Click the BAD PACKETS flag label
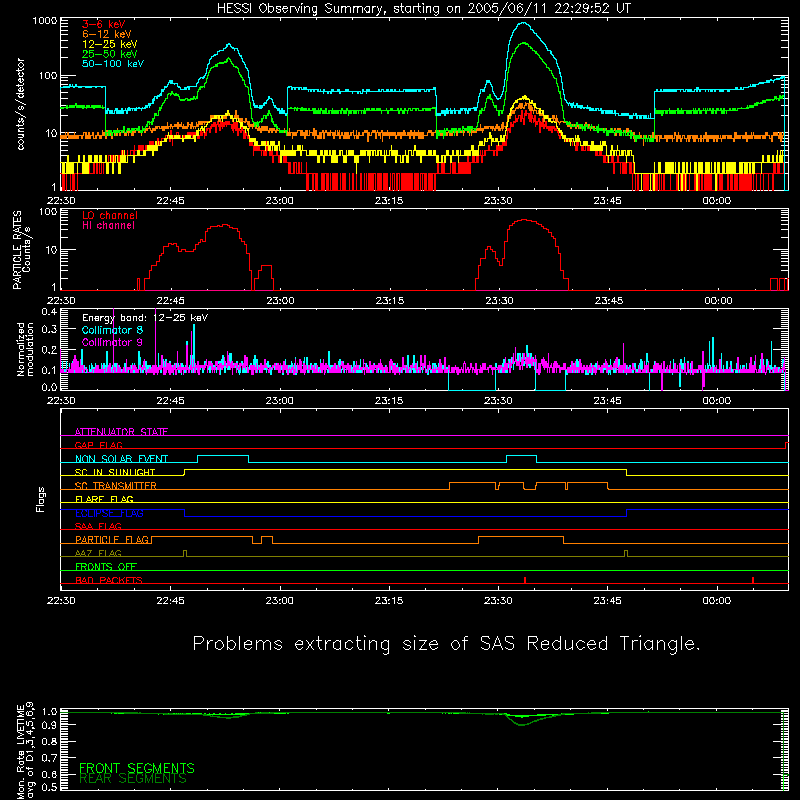This screenshot has height=800, width=800. click(109, 580)
